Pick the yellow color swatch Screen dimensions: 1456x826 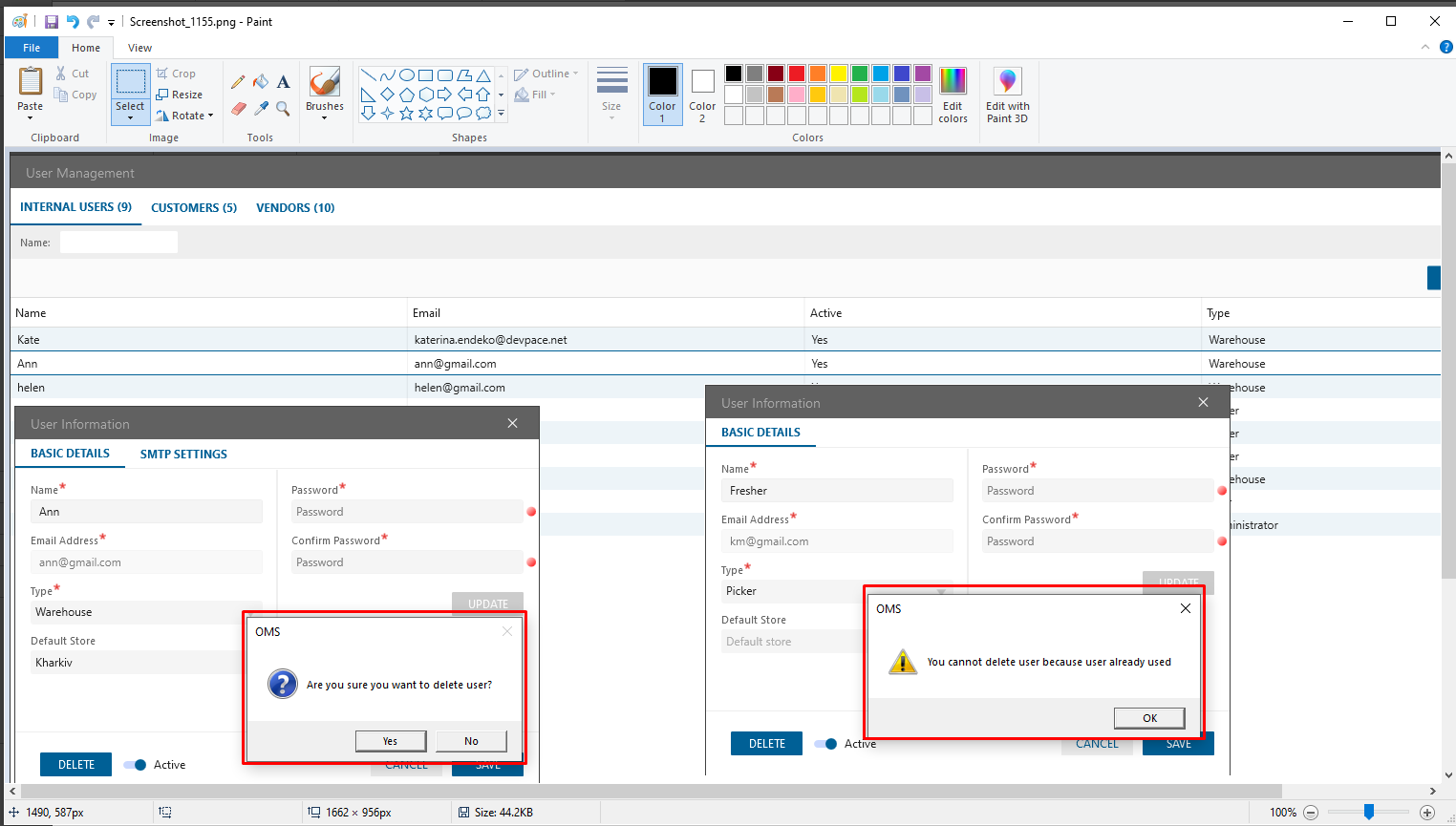pyautogui.click(x=839, y=74)
